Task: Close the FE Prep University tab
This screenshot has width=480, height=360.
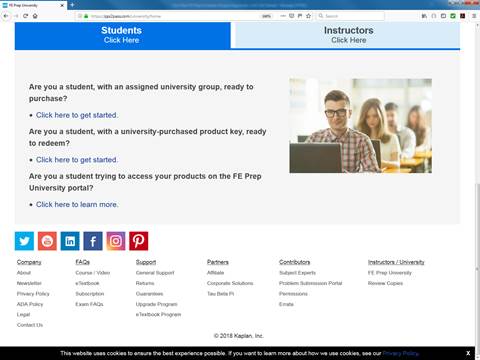Action: tap(62, 5)
